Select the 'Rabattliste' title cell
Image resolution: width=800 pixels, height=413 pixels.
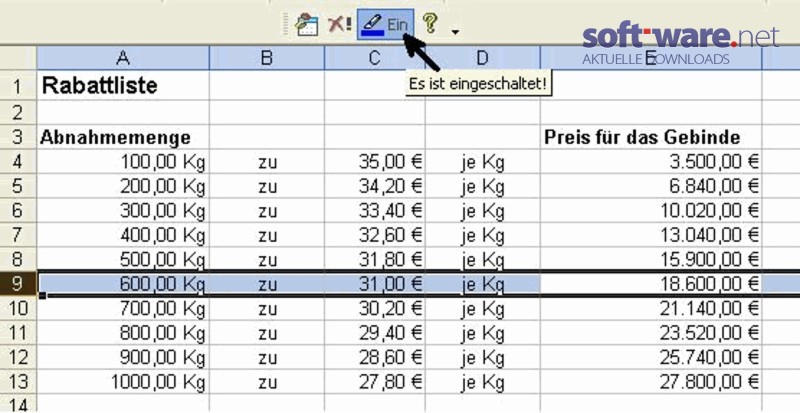122,85
